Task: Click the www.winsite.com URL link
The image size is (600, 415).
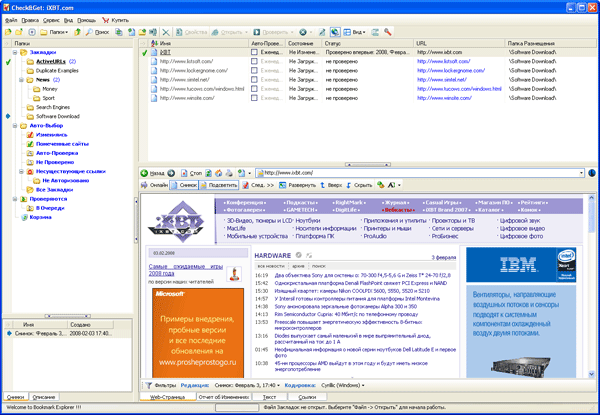Action: 444,98
